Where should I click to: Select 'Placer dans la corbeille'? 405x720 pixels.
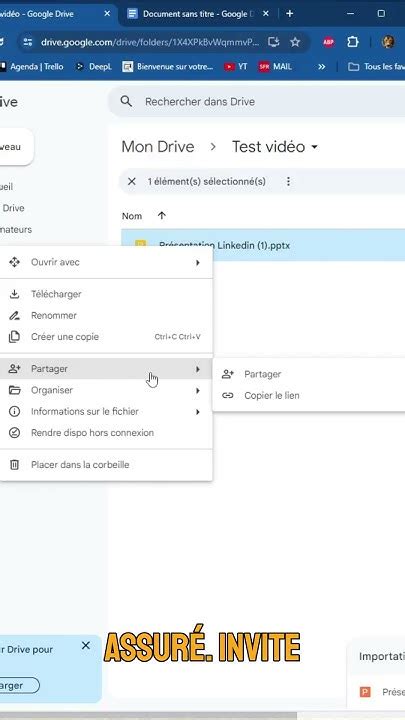pos(106,465)
